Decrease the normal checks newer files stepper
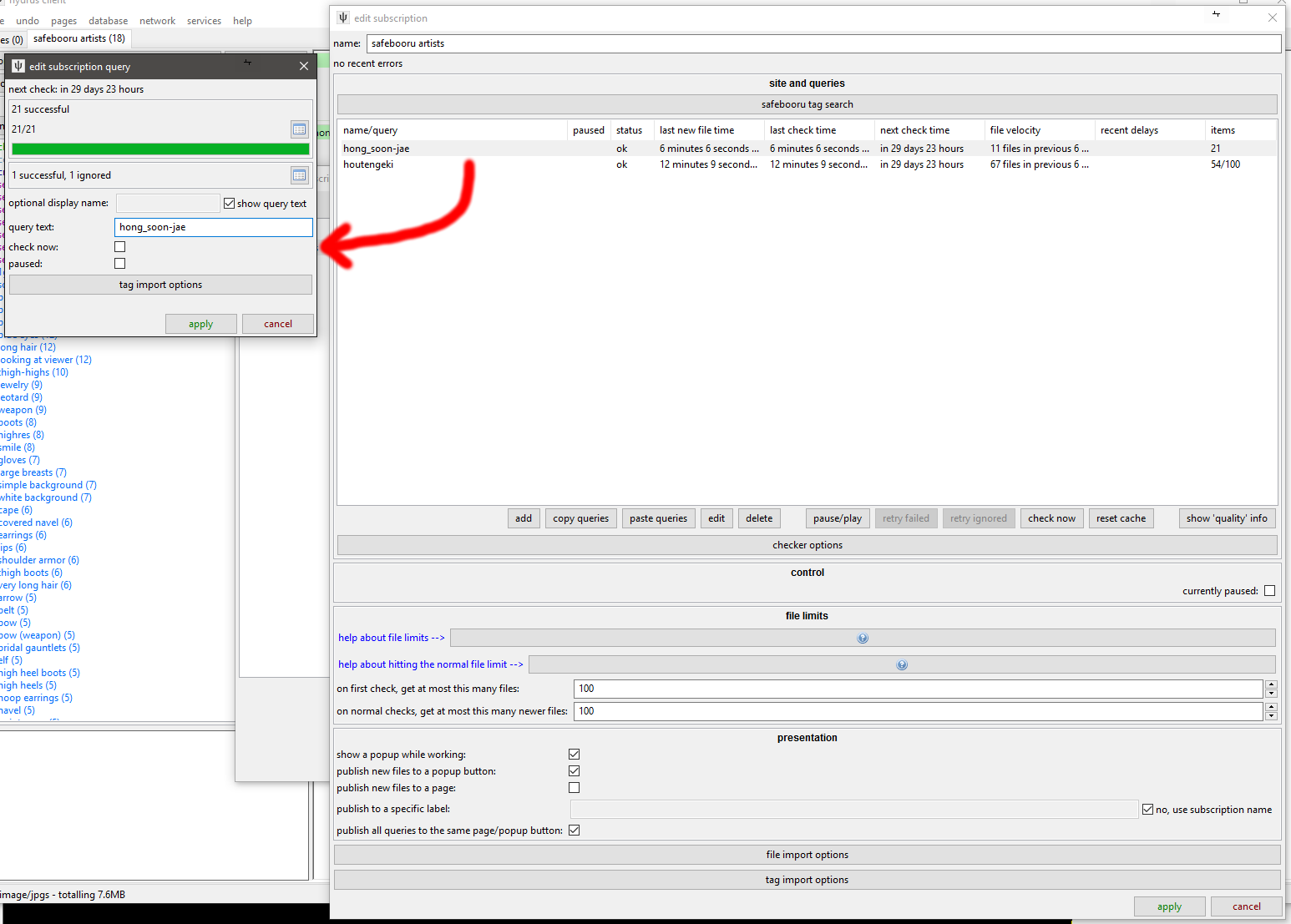 [x=1272, y=716]
